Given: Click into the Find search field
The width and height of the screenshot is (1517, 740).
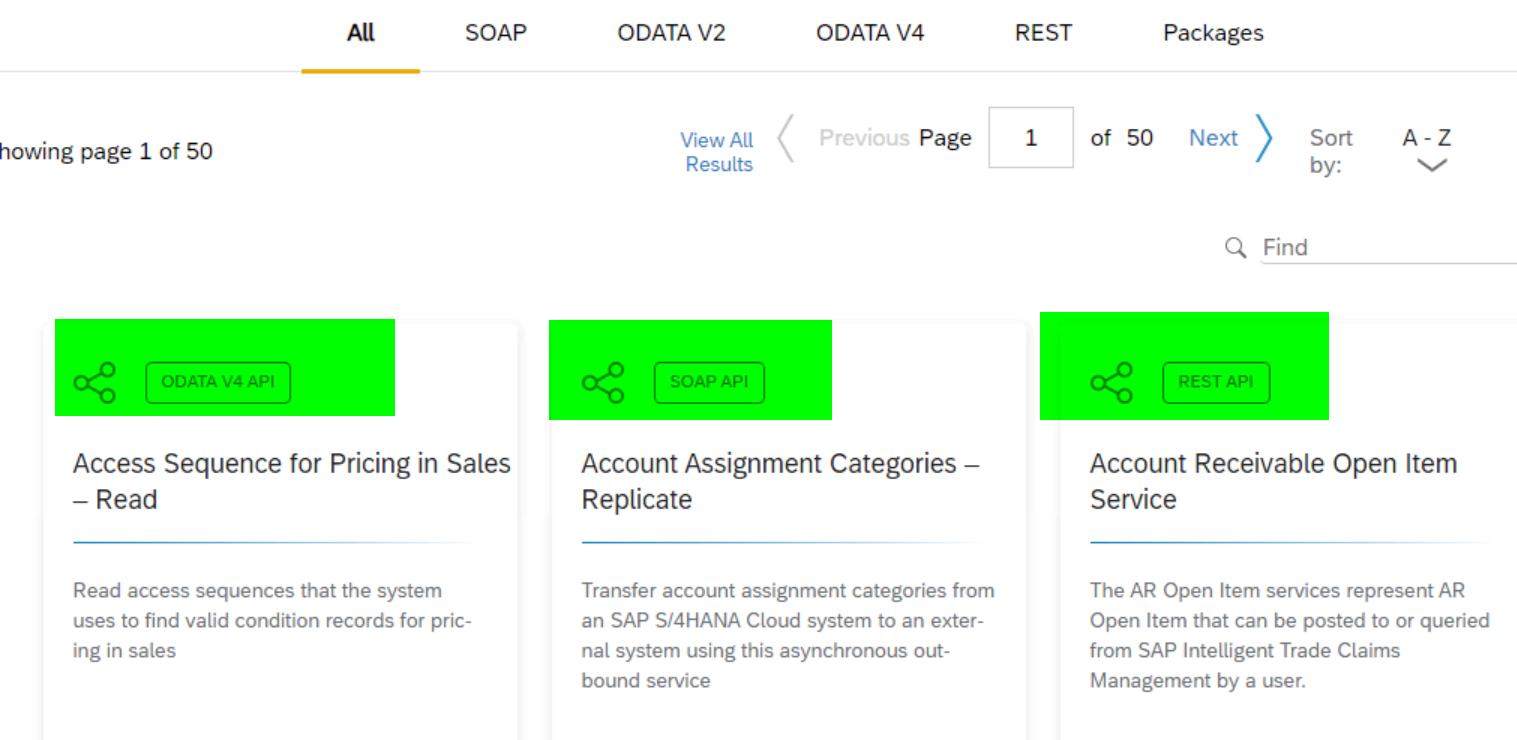Looking at the screenshot, I should pyautogui.click(x=1390, y=247).
